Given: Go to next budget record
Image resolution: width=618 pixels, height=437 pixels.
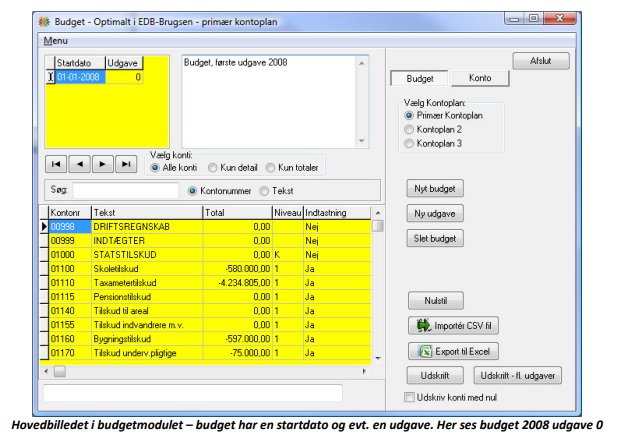Looking at the screenshot, I should [102, 164].
